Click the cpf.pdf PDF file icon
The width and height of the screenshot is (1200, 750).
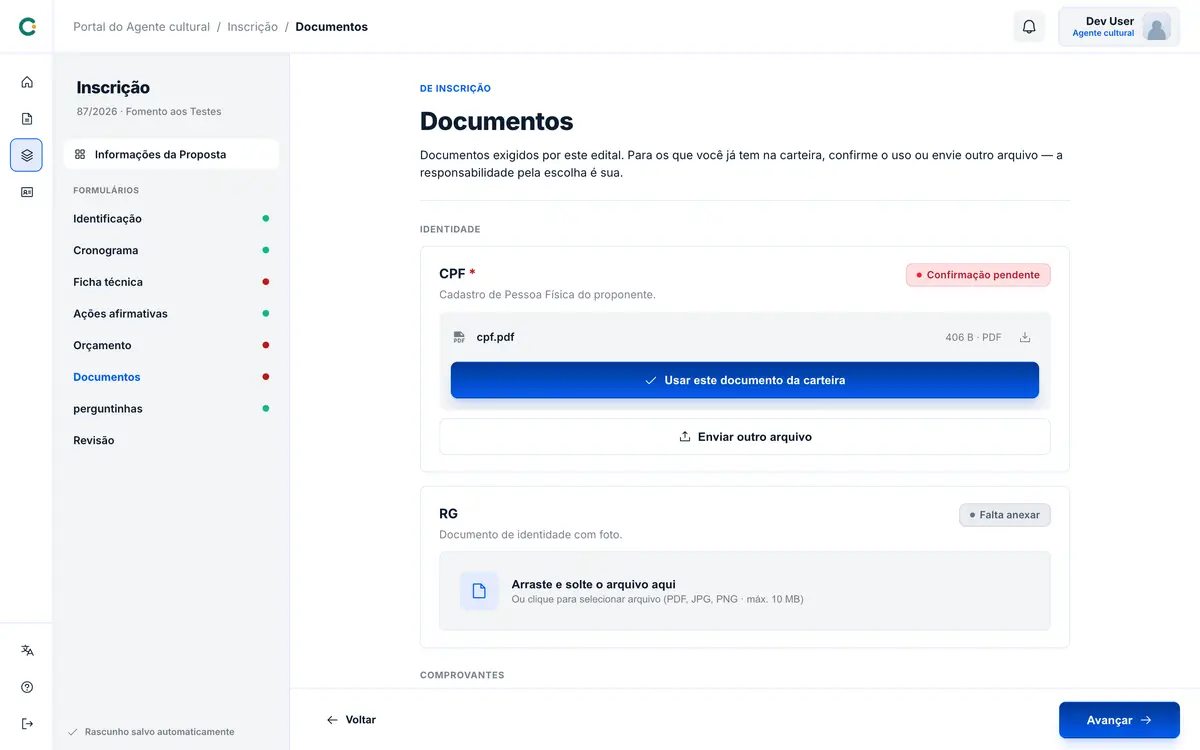(459, 337)
